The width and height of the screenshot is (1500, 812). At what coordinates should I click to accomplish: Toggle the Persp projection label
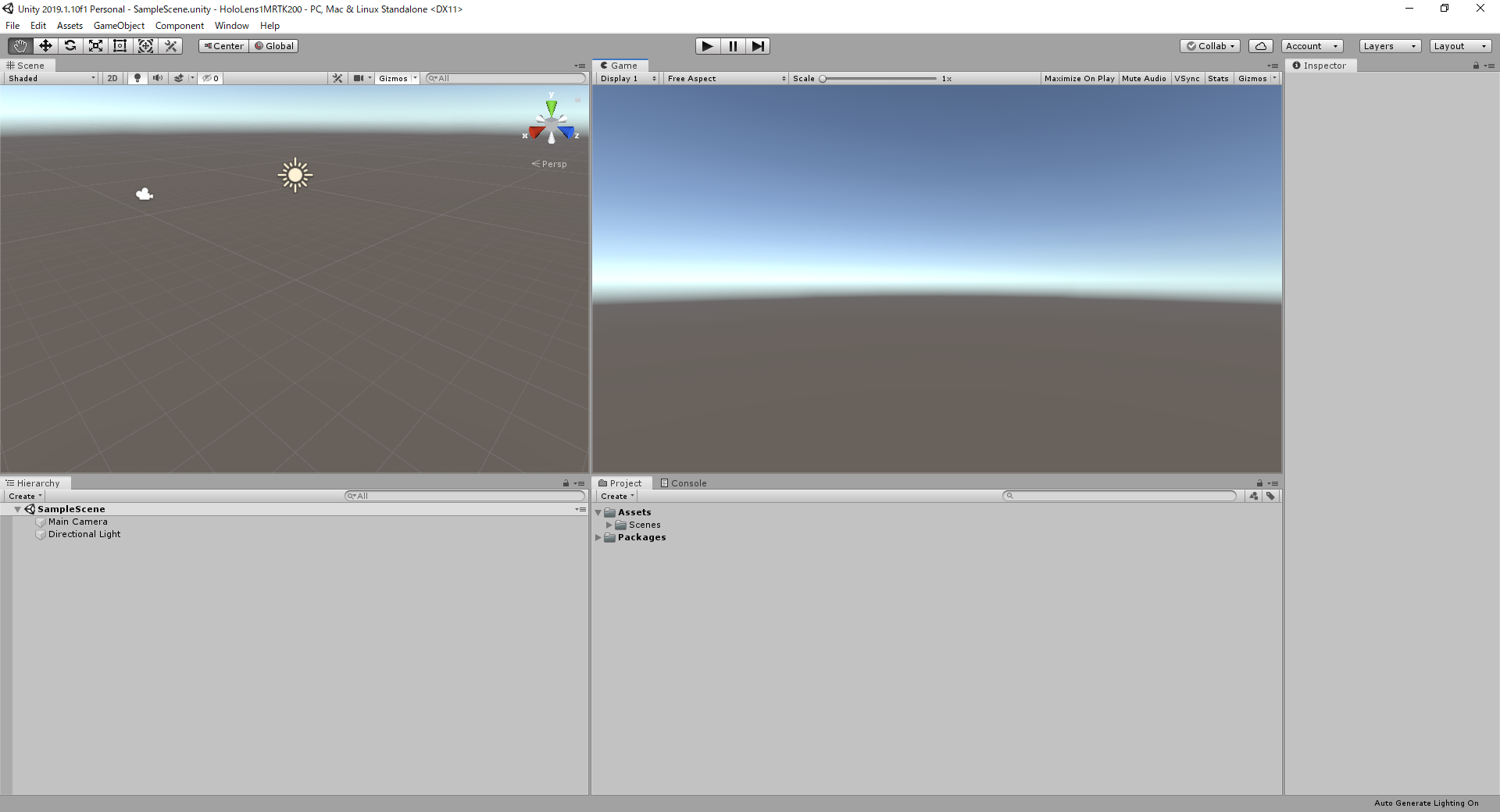pos(549,164)
